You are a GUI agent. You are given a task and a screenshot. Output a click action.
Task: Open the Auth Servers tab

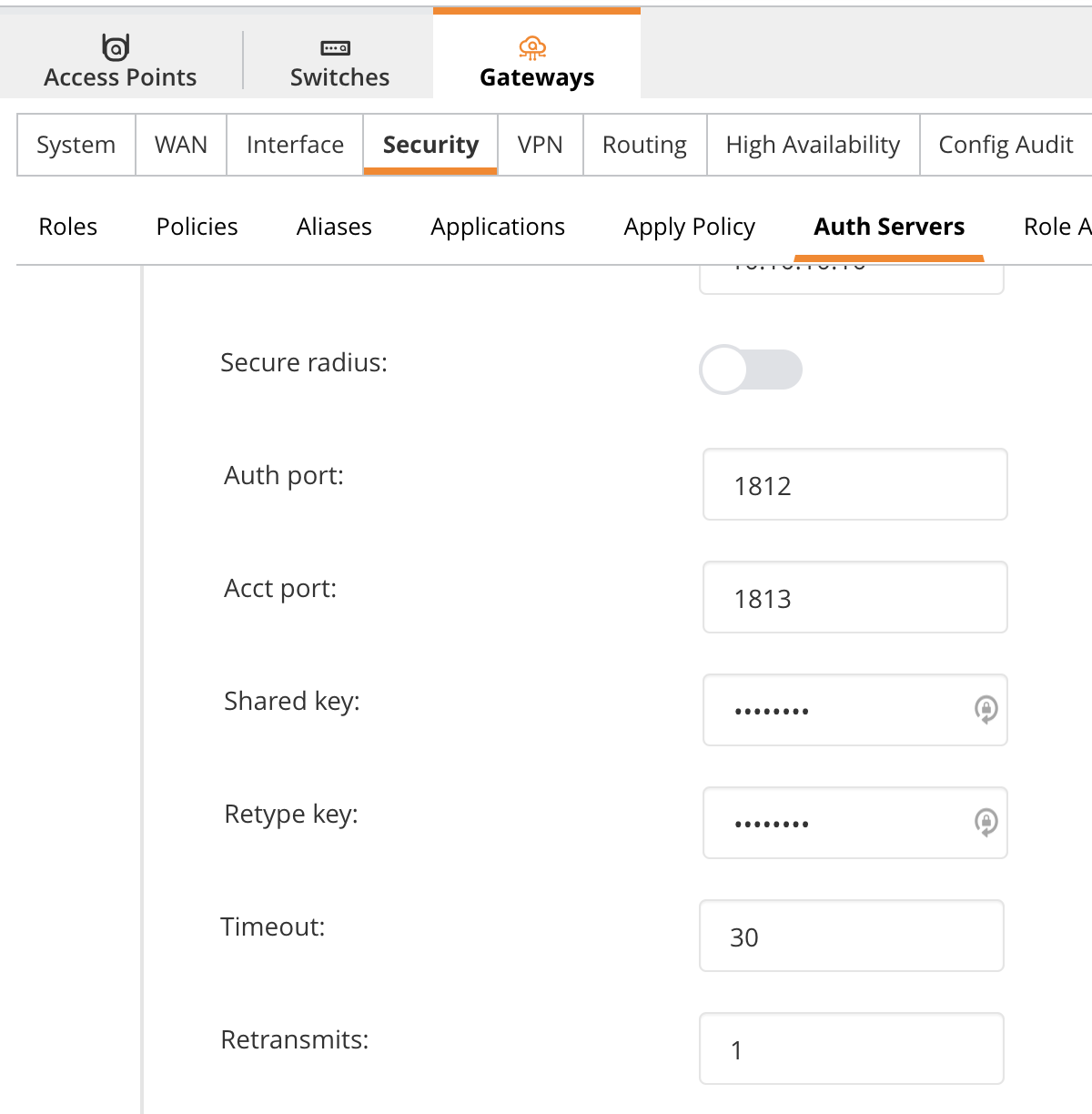coord(889,227)
